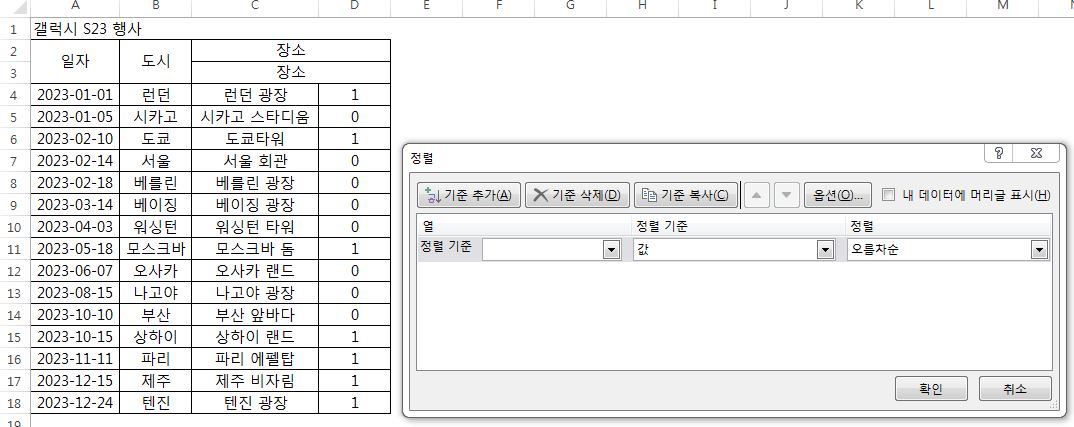Select column H header
This screenshot has height=427, width=1074.
[x=642, y=6]
